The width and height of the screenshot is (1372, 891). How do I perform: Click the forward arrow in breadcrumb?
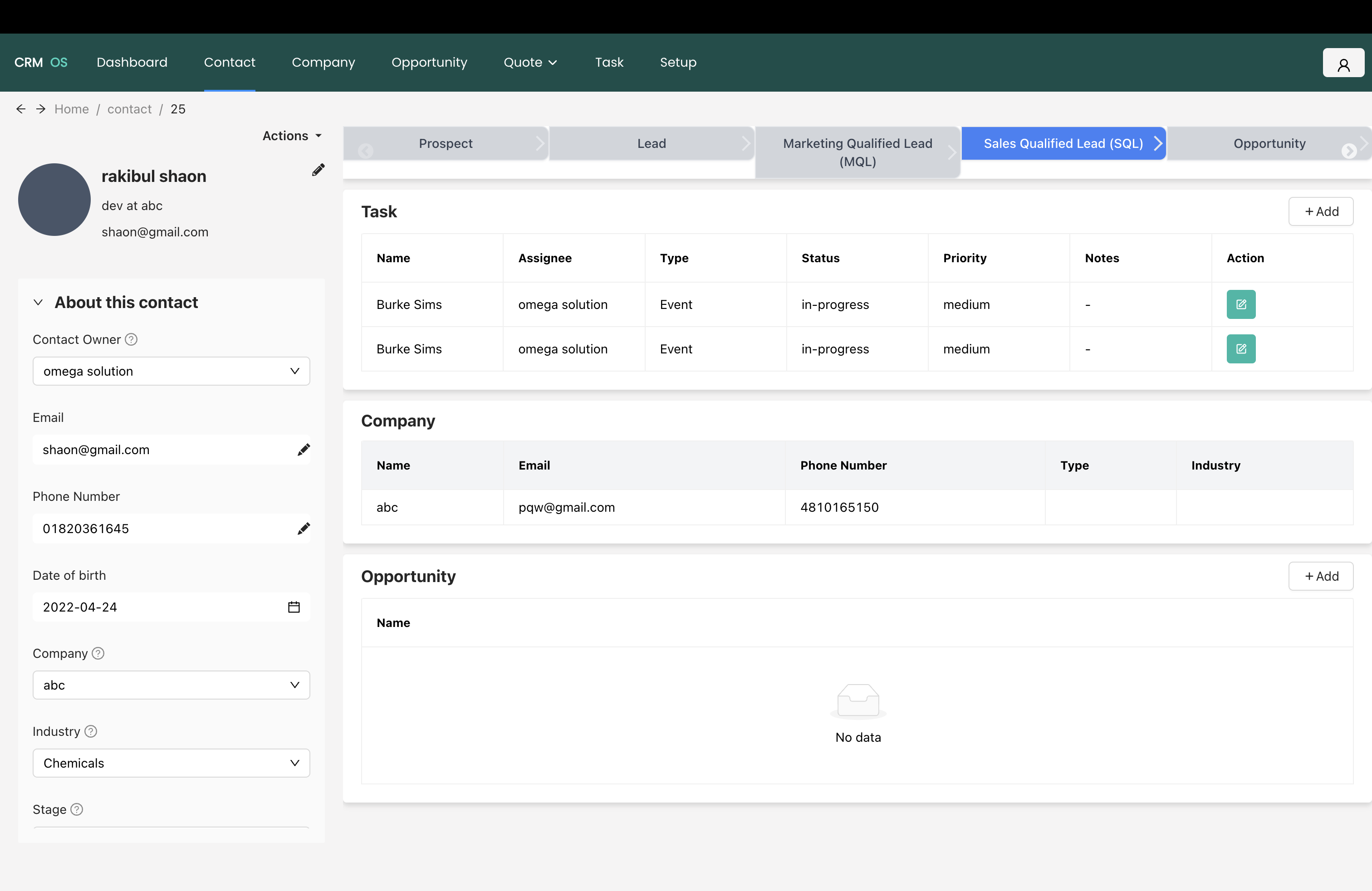coord(40,108)
